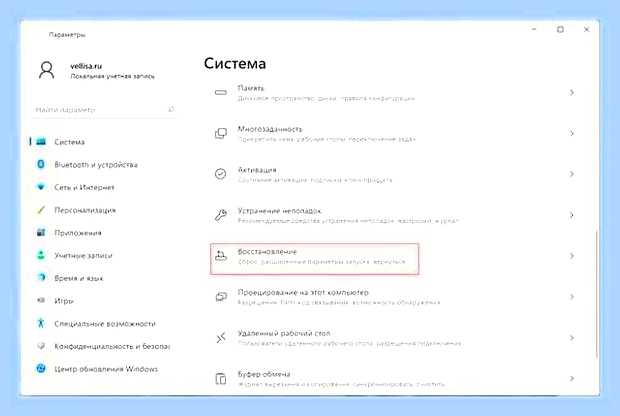Screen dimensions: 620x416
Task: Close the Параметры window
Action: 586,29
